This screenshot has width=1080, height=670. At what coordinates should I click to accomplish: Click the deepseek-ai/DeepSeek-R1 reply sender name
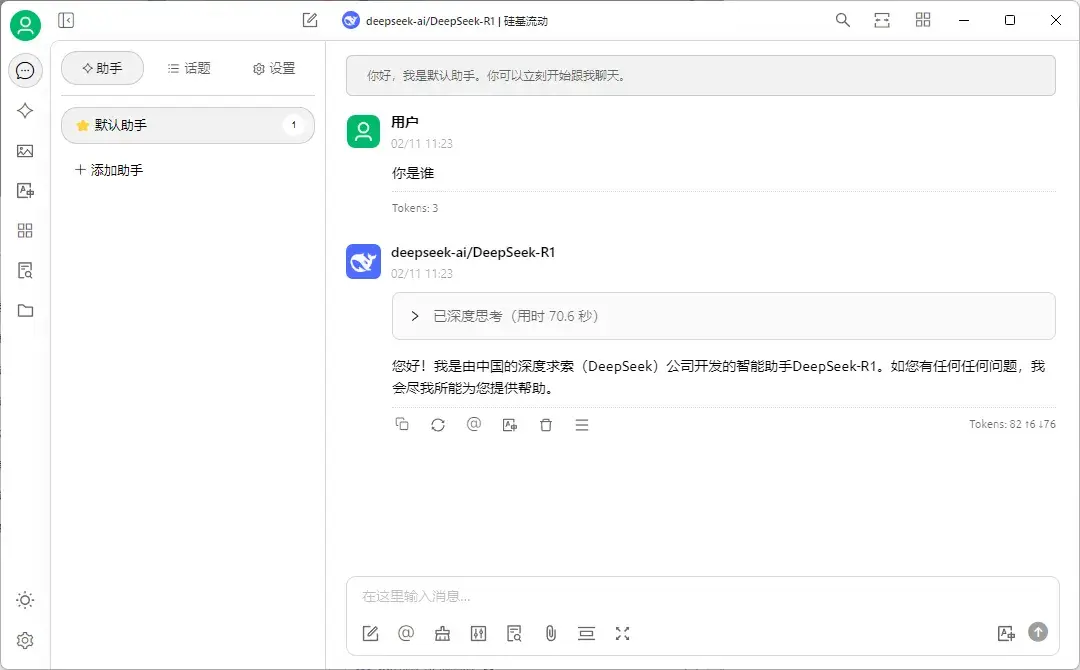click(x=473, y=253)
